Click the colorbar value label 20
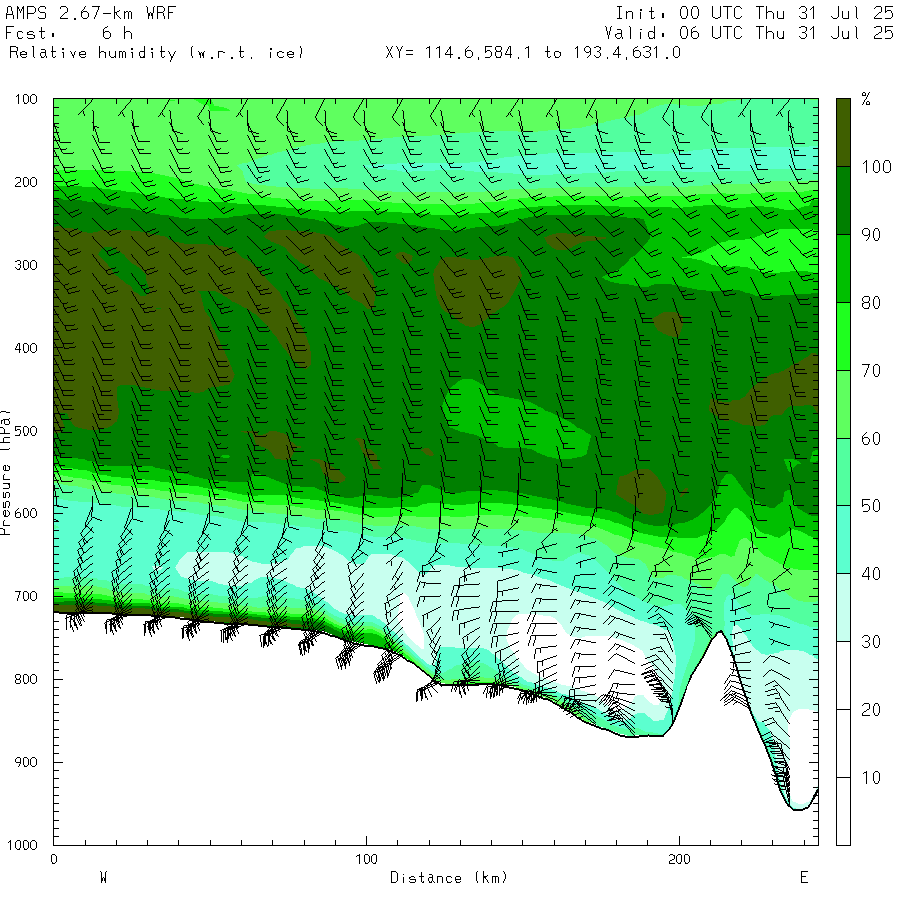The width and height of the screenshot is (900, 900). tap(871, 710)
